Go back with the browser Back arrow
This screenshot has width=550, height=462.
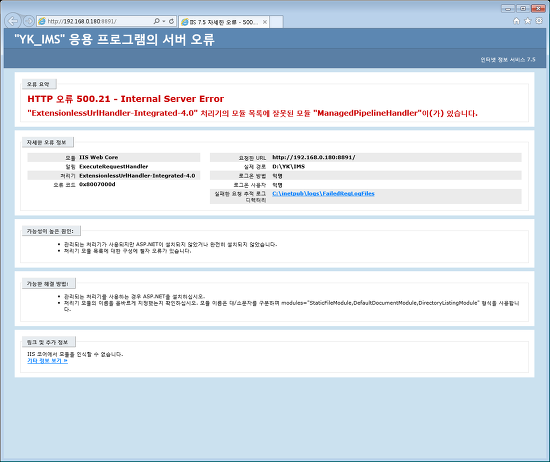[13, 21]
